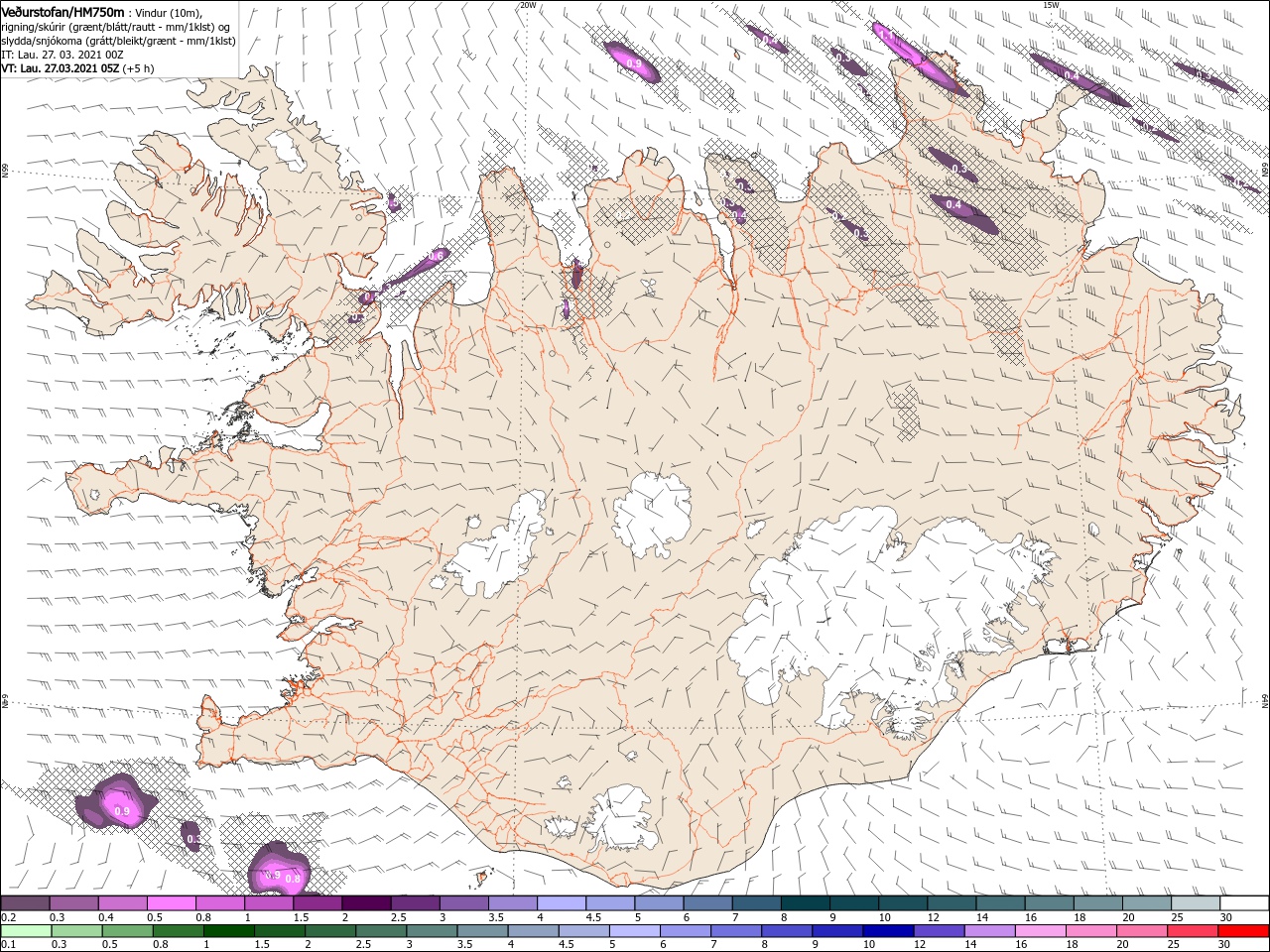1270x952 pixels.
Task: Click the purple 12 swatch in the lower legend row
Action: pyautogui.click(x=939, y=930)
